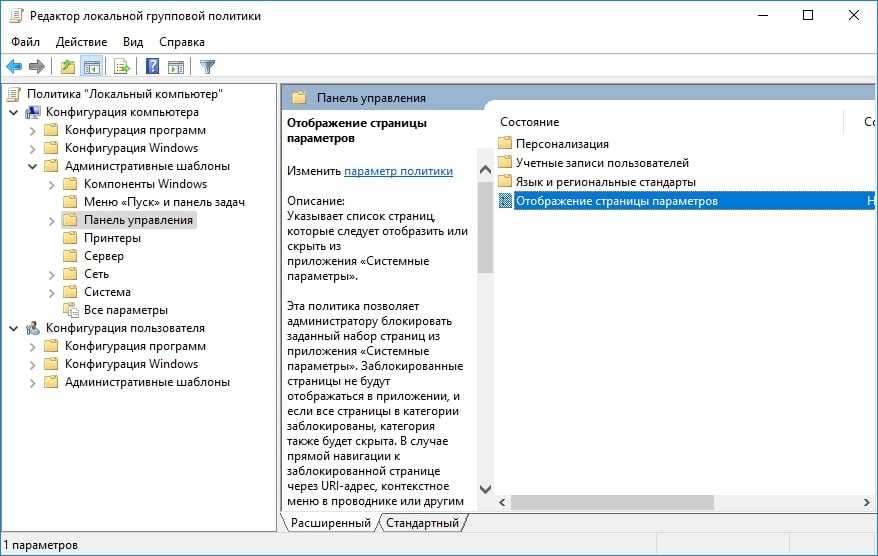Toggle the Show/Hide action pane icon

(x=176, y=67)
